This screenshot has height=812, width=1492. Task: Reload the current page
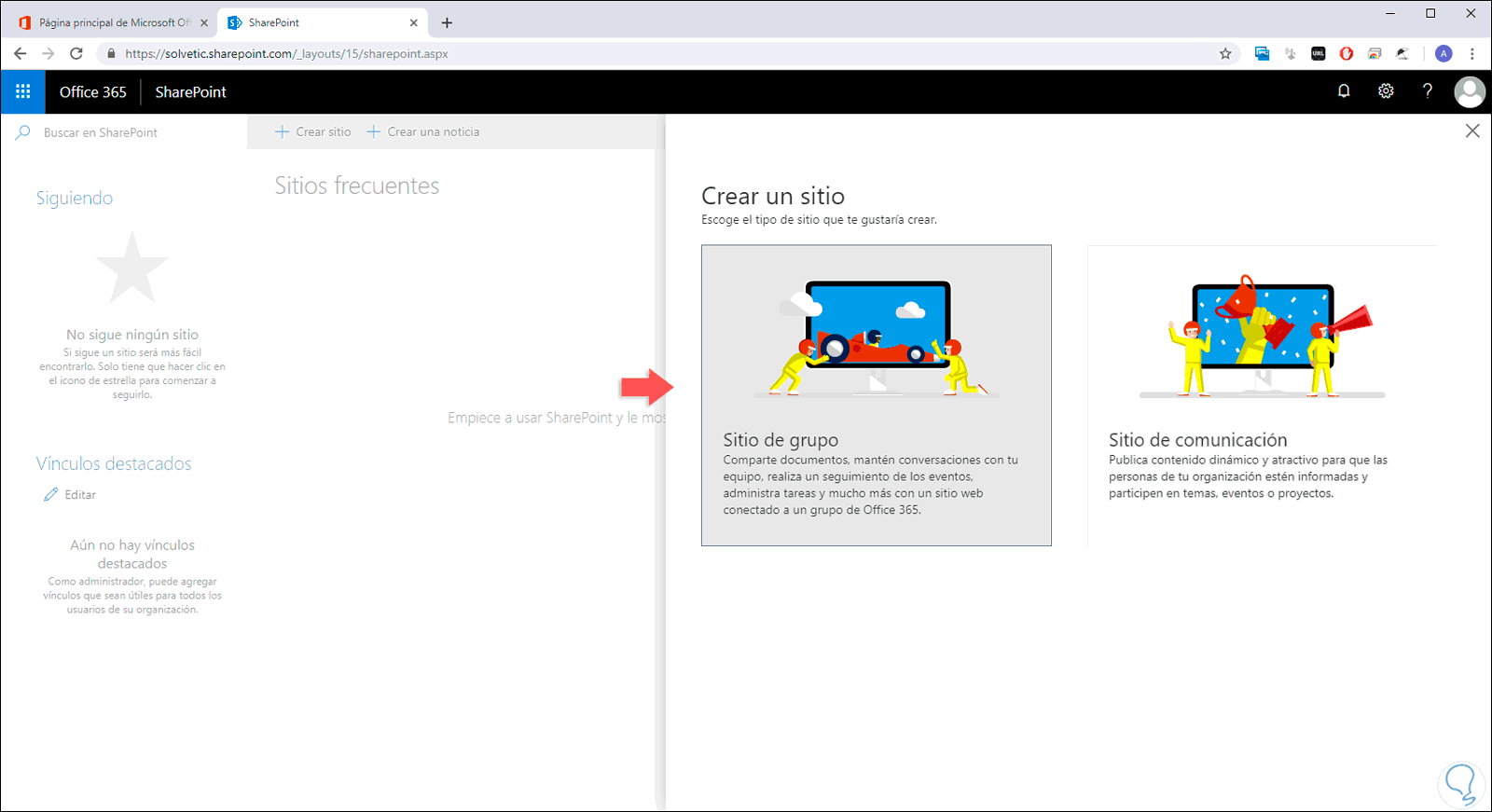(x=76, y=54)
